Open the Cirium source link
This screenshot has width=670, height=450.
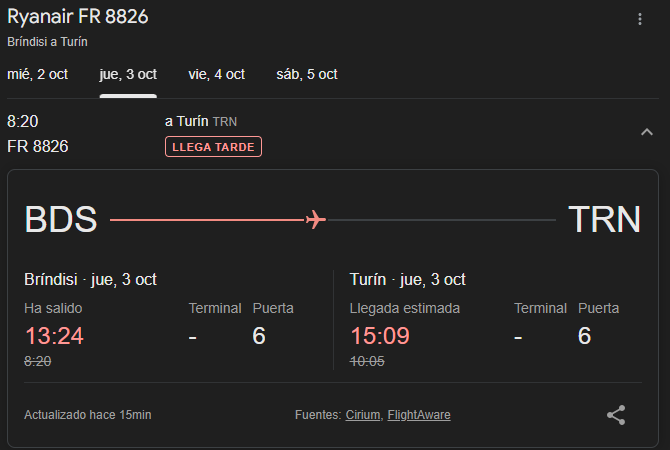tap(363, 415)
